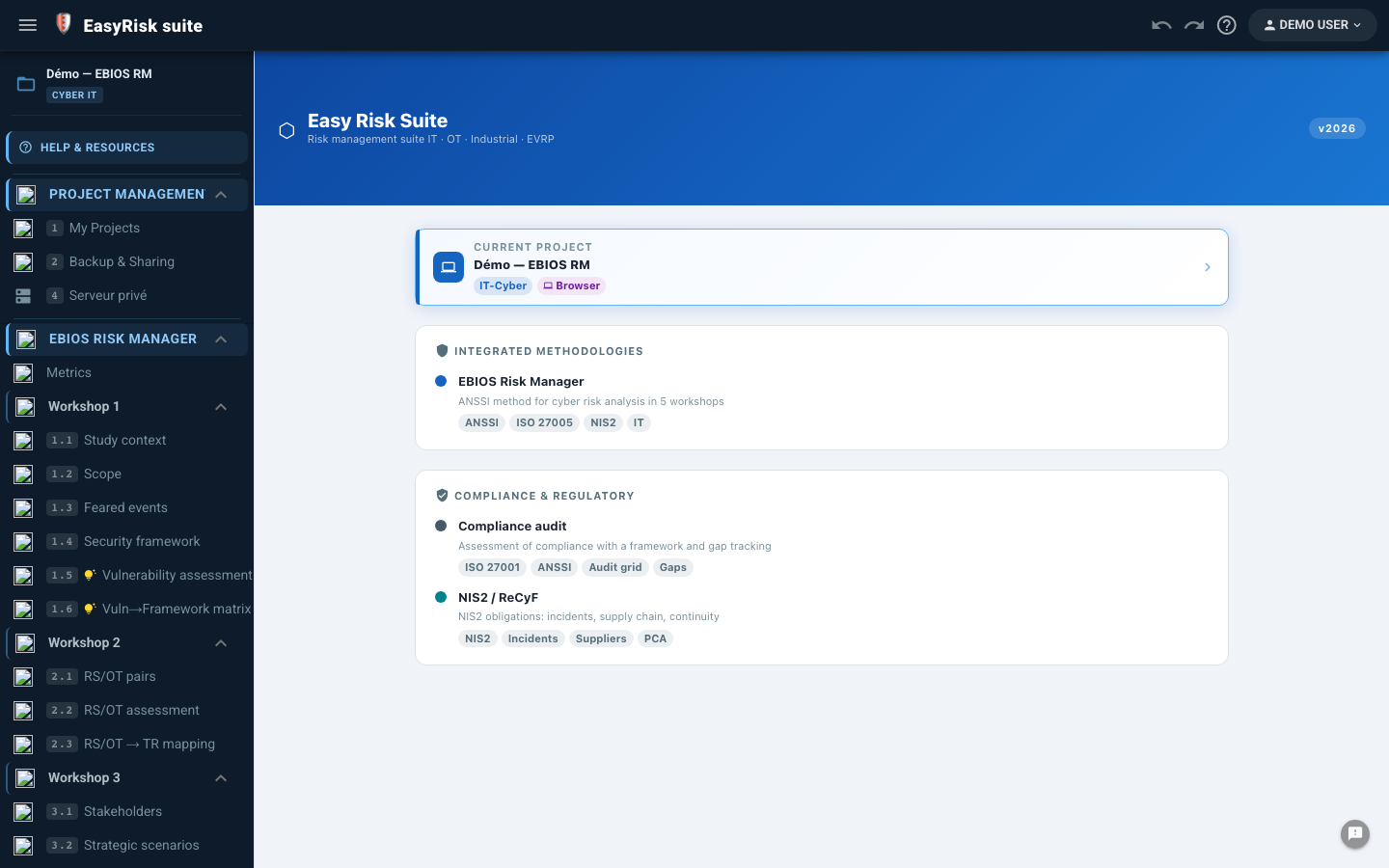Open Compliance audit module
Image resolution: width=1389 pixels, height=868 pixels.
512,526
